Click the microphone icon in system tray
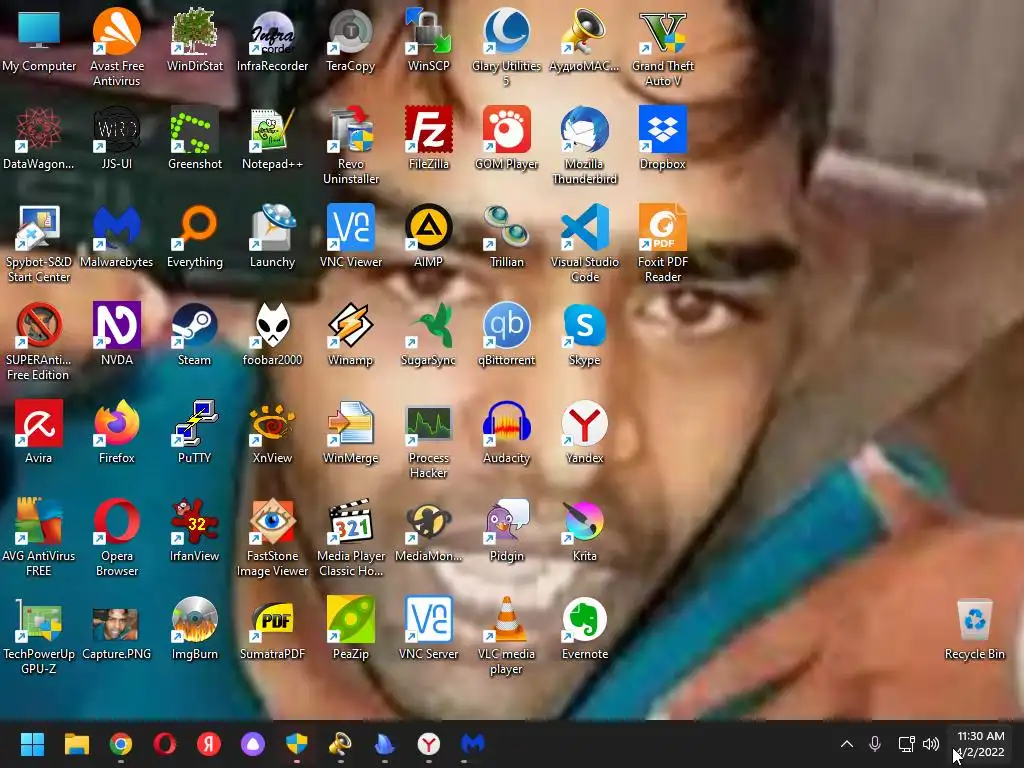The image size is (1024, 768). [875, 744]
